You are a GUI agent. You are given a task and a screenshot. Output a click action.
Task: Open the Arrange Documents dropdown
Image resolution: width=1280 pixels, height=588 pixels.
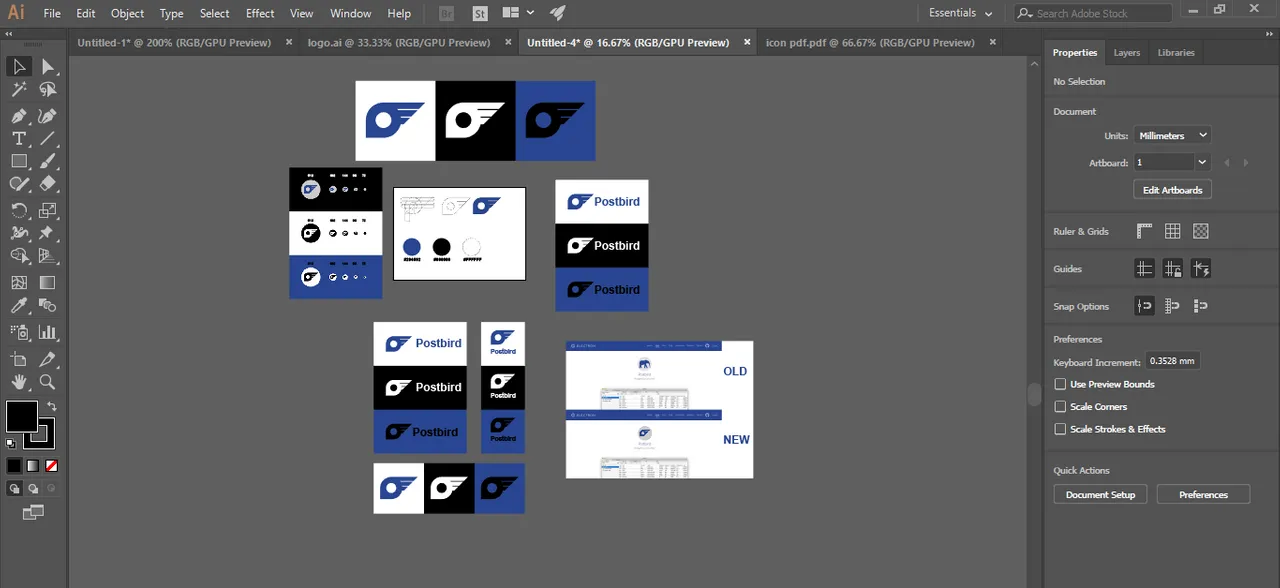click(x=518, y=13)
